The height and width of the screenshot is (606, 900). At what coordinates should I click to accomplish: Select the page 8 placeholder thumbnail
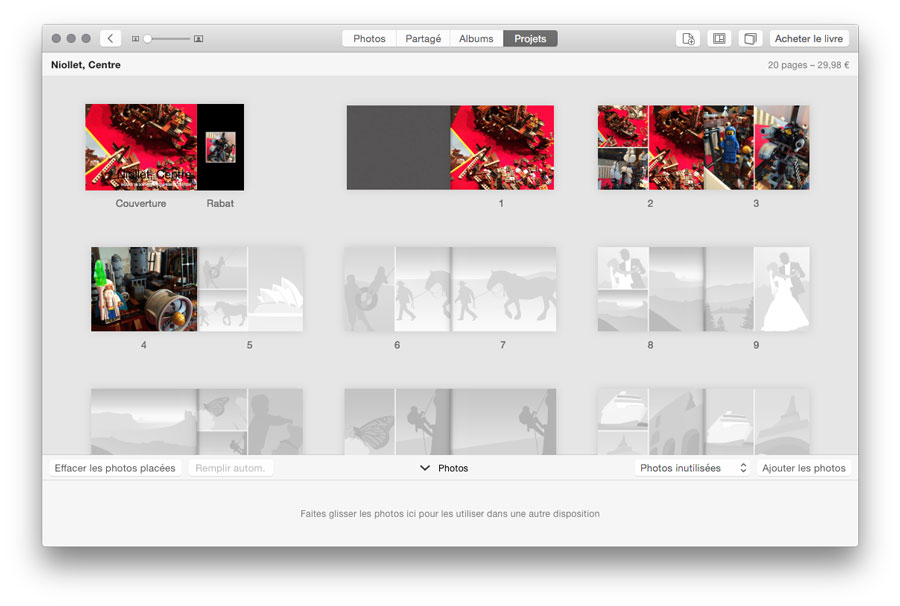(650, 289)
